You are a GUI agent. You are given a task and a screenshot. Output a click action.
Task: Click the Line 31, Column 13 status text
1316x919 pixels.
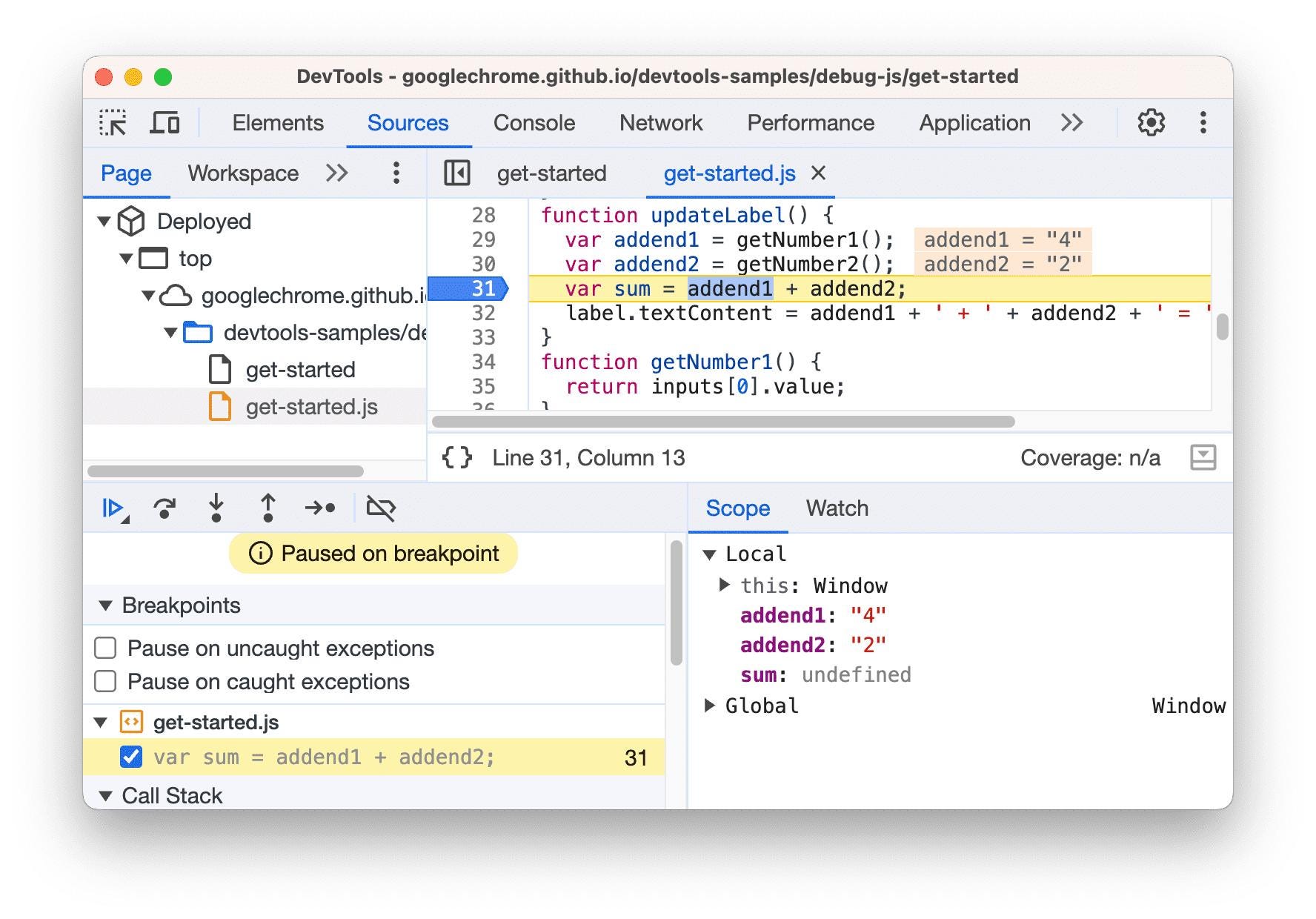589,458
